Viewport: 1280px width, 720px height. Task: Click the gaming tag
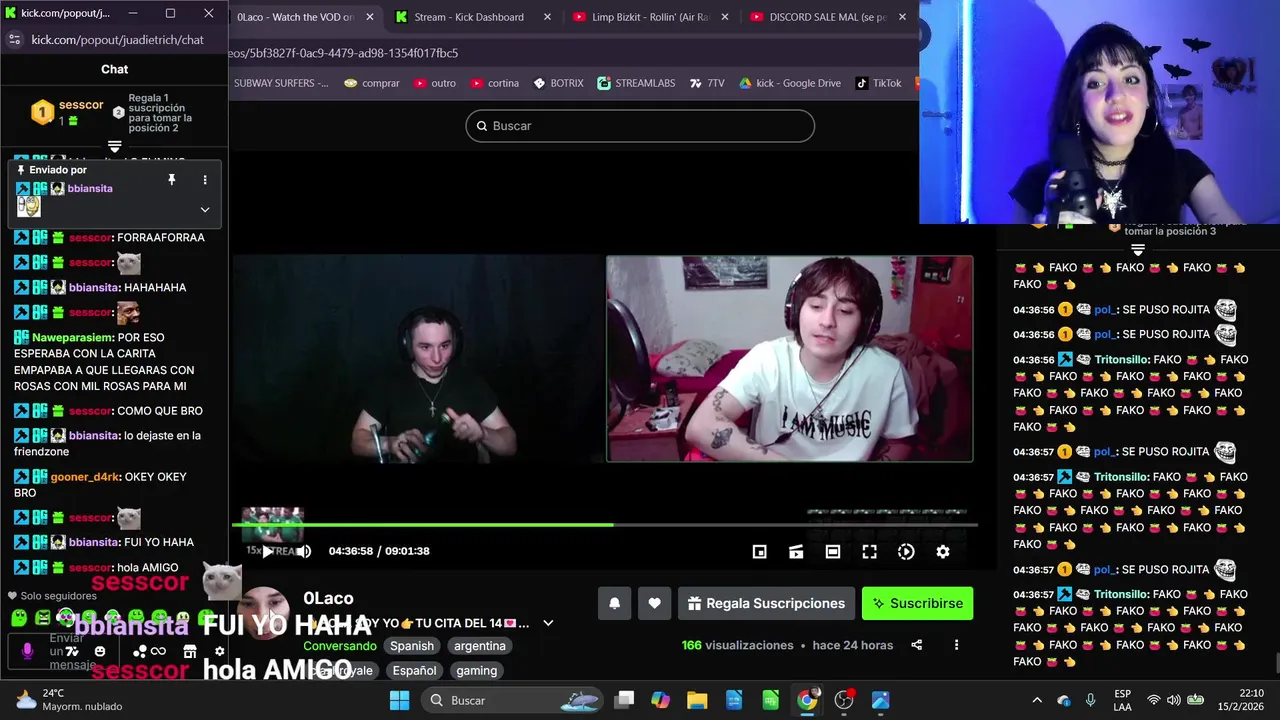pos(477,671)
